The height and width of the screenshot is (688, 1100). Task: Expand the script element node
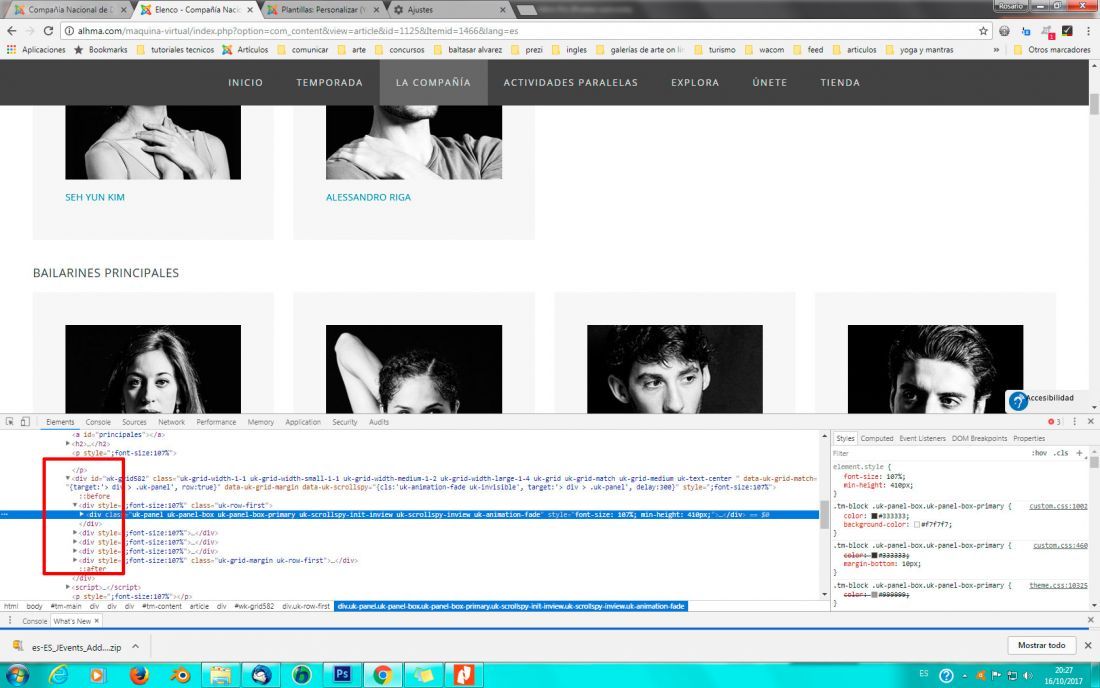click(x=68, y=587)
